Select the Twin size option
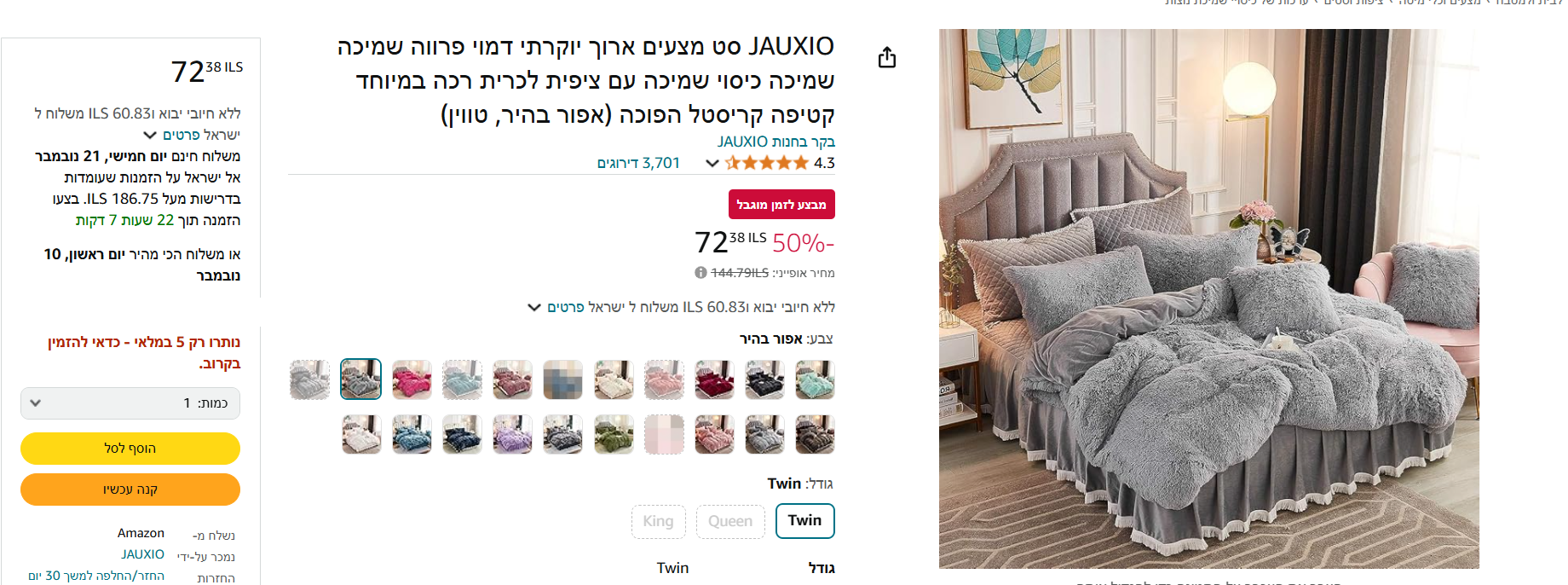Screen dimensions: 1568x585 804,521
